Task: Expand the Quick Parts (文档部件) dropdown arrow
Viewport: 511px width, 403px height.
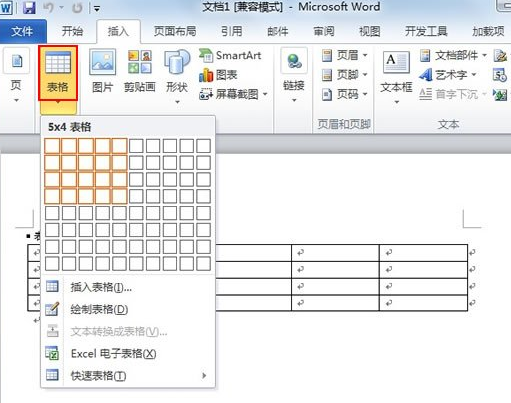Action: 484,55
